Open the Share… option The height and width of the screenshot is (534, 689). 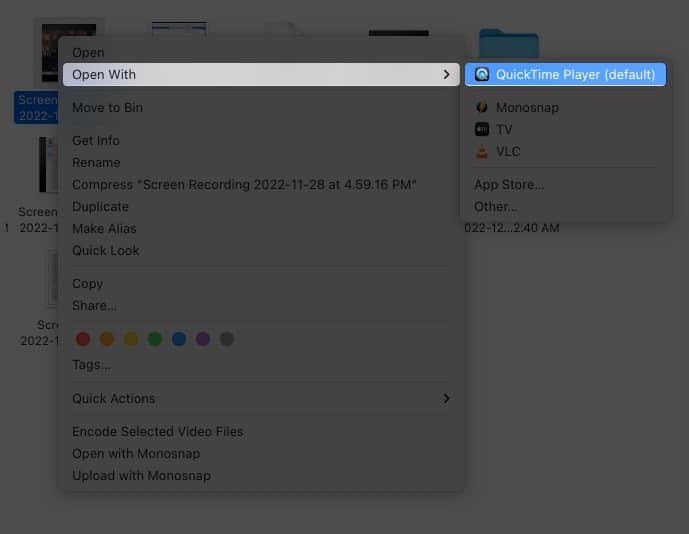pyautogui.click(x=261, y=305)
